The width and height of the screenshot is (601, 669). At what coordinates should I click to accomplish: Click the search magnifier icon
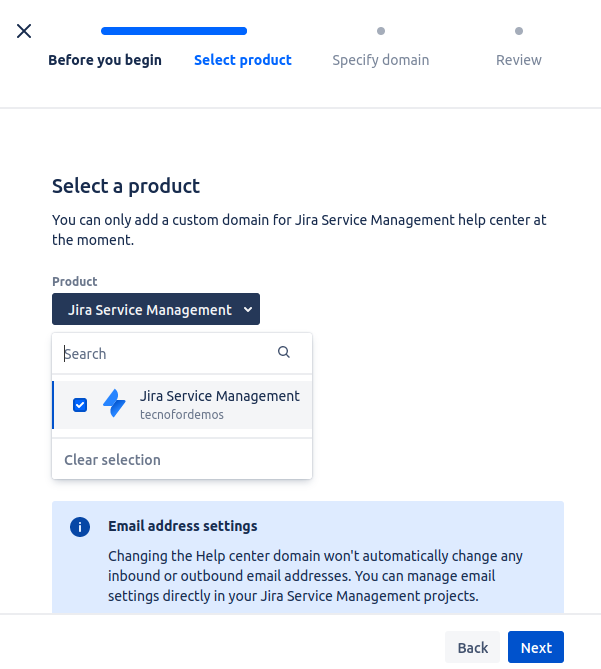[284, 352]
